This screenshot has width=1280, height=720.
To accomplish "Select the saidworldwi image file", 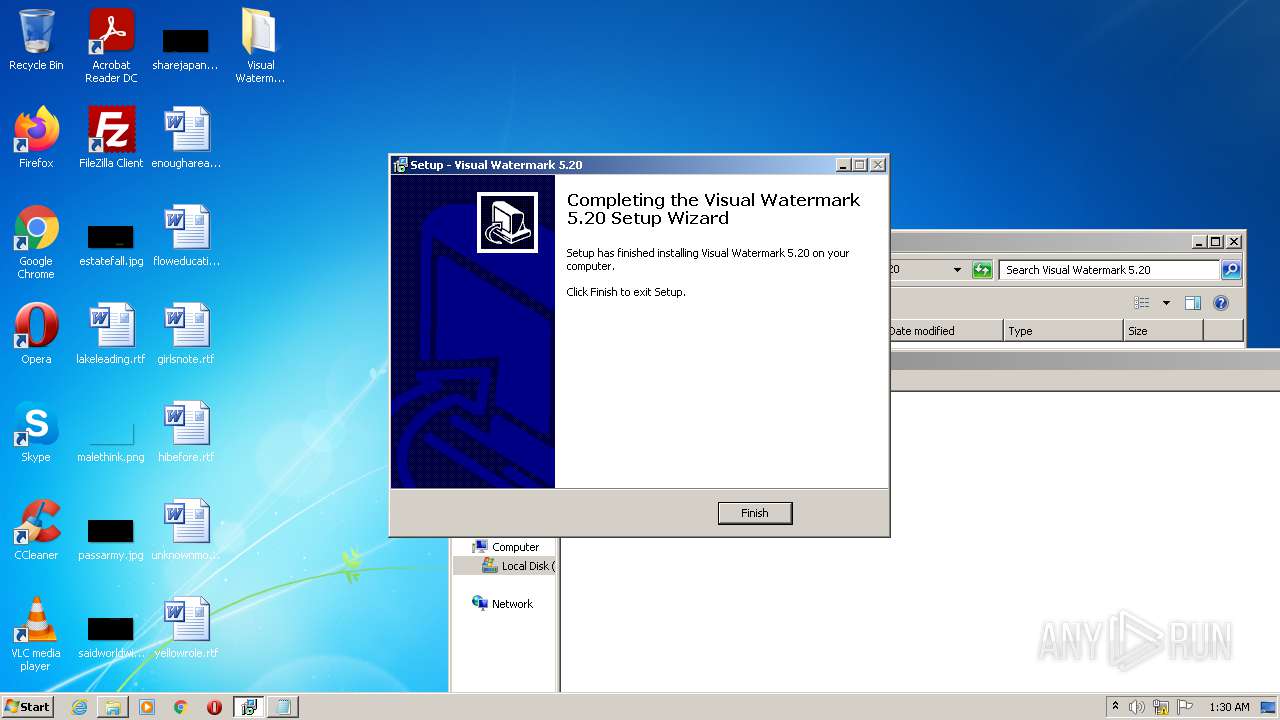I will pyautogui.click(x=111, y=637).
